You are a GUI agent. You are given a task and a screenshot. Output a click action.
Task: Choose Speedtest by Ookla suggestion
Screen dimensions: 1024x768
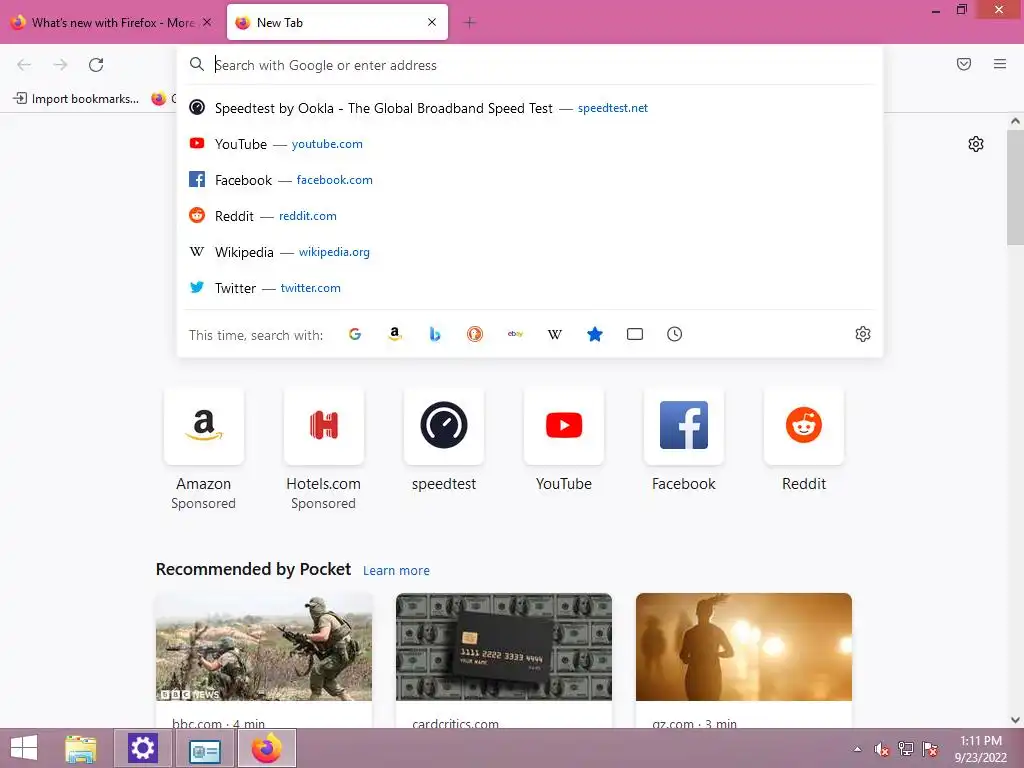530,108
